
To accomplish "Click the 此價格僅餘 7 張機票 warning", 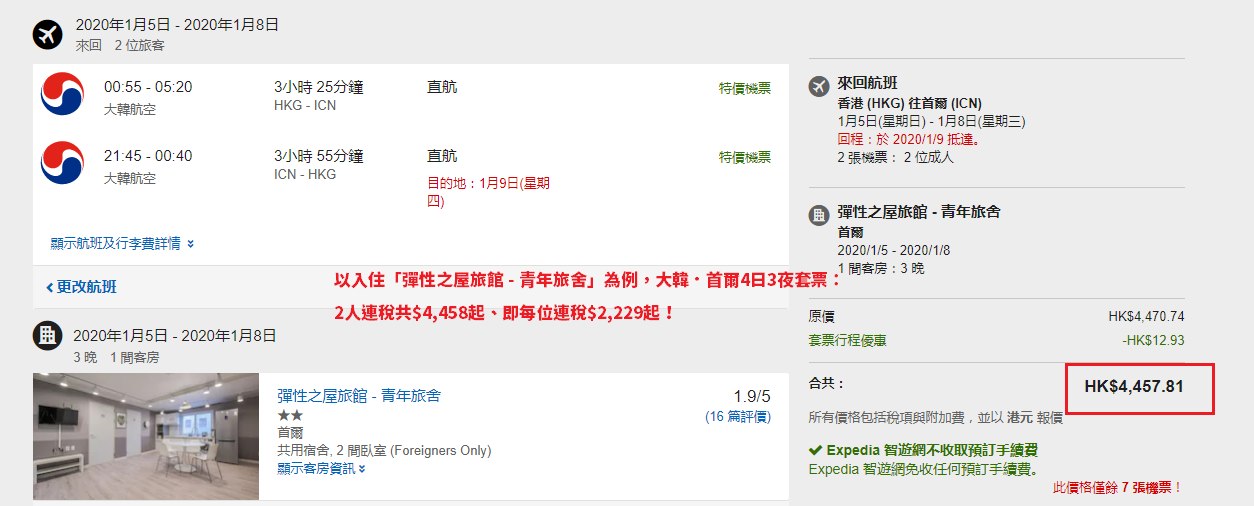I will click(x=1118, y=488).
